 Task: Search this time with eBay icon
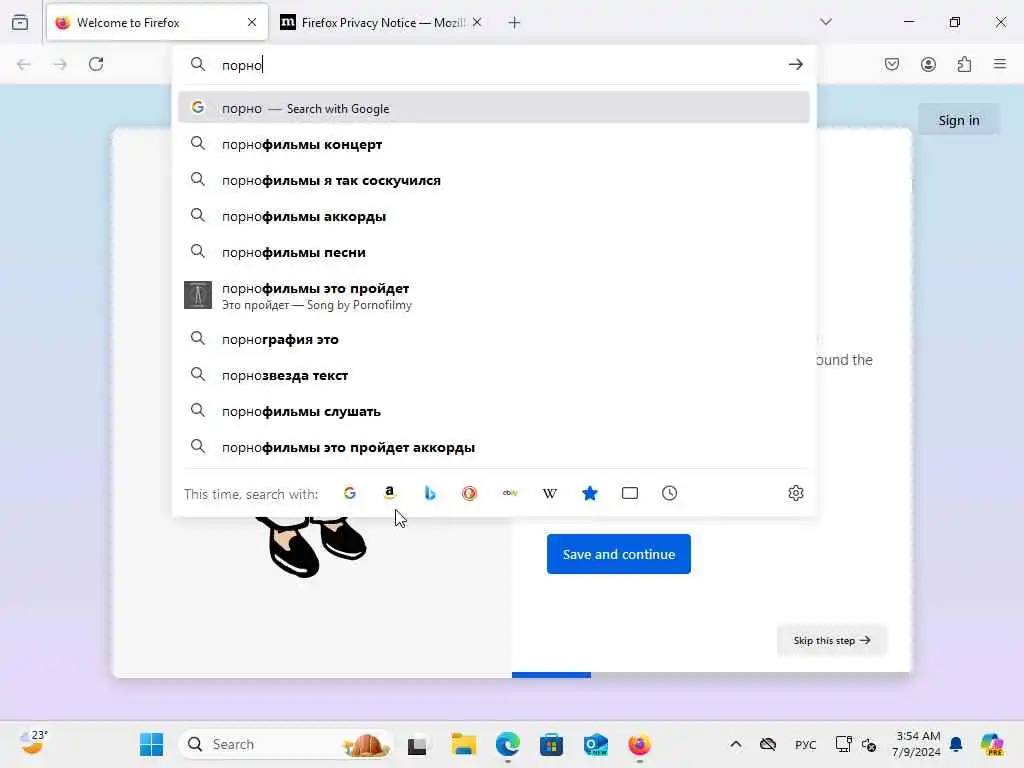tap(510, 493)
